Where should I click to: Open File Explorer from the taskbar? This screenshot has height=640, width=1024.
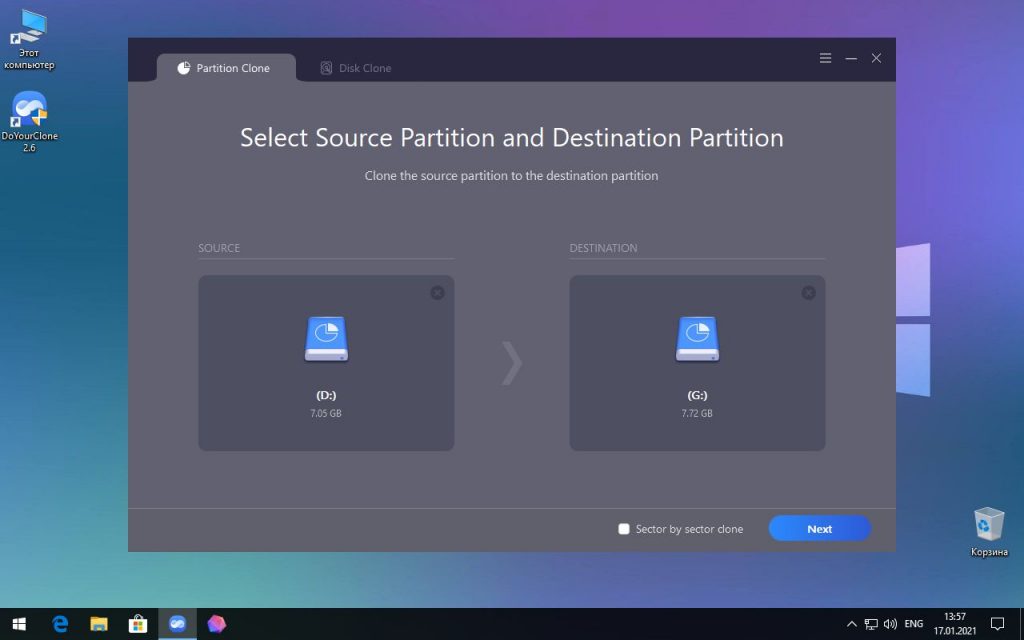pyautogui.click(x=99, y=624)
